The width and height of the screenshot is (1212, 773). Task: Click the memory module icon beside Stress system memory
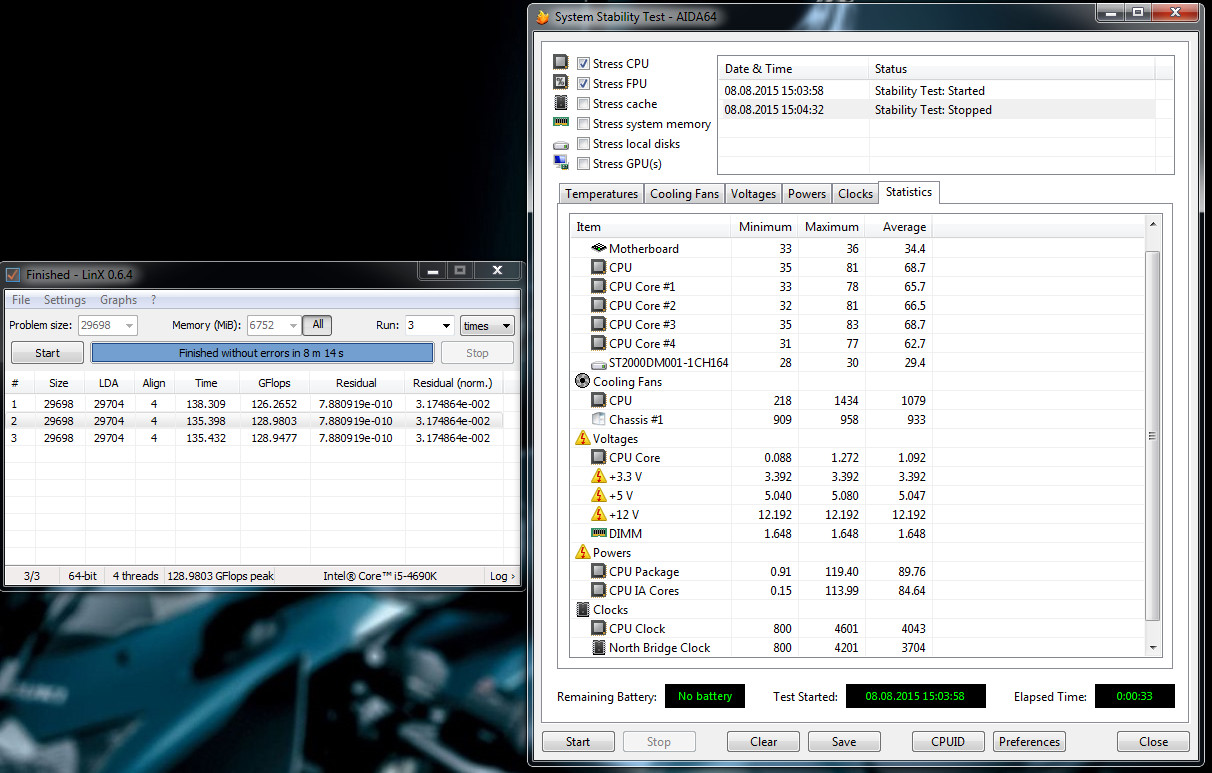coord(561,122)
